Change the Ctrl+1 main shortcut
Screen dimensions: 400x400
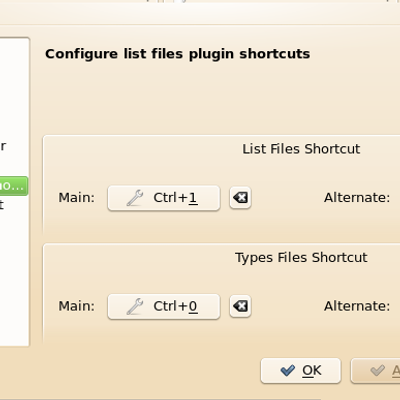[164, 198]
